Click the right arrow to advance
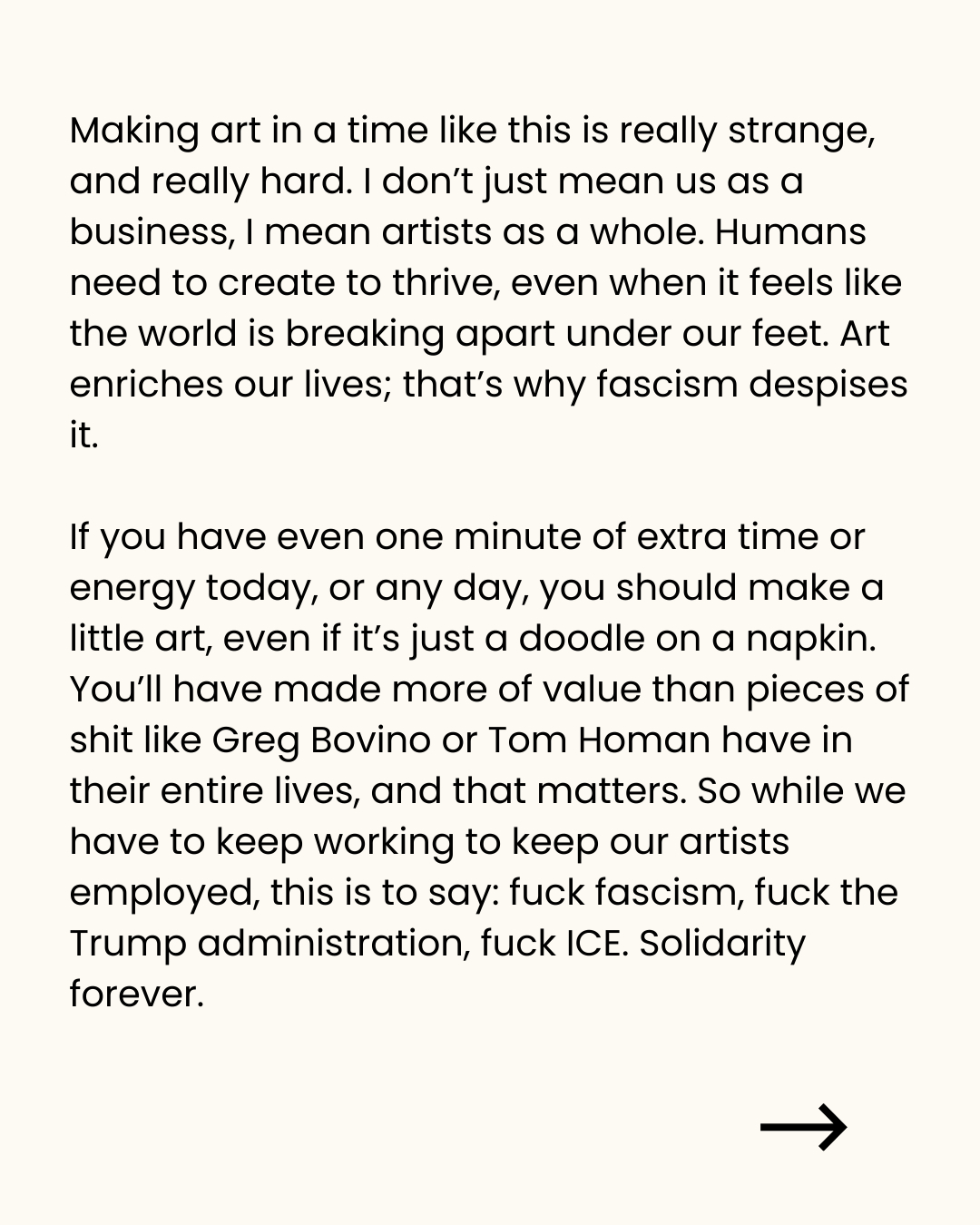Viewport: 980px width, 1225px height. coord(803,1127)
